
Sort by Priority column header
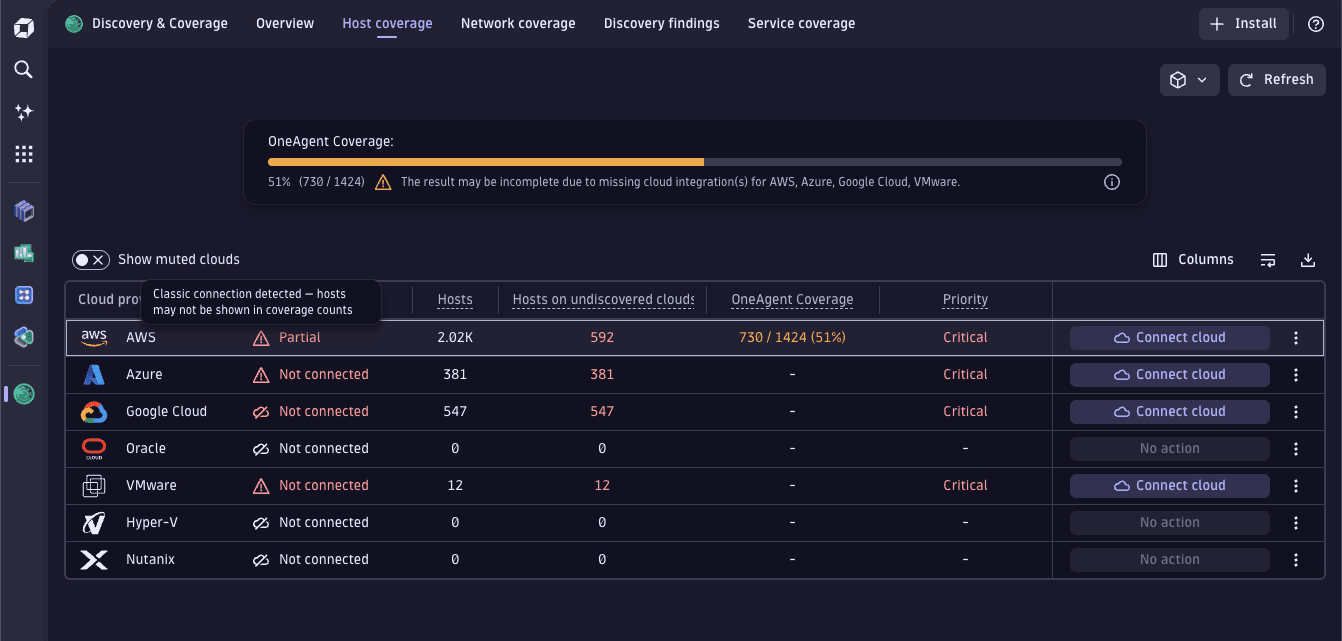pyautogui.click(x=965, y=299)
